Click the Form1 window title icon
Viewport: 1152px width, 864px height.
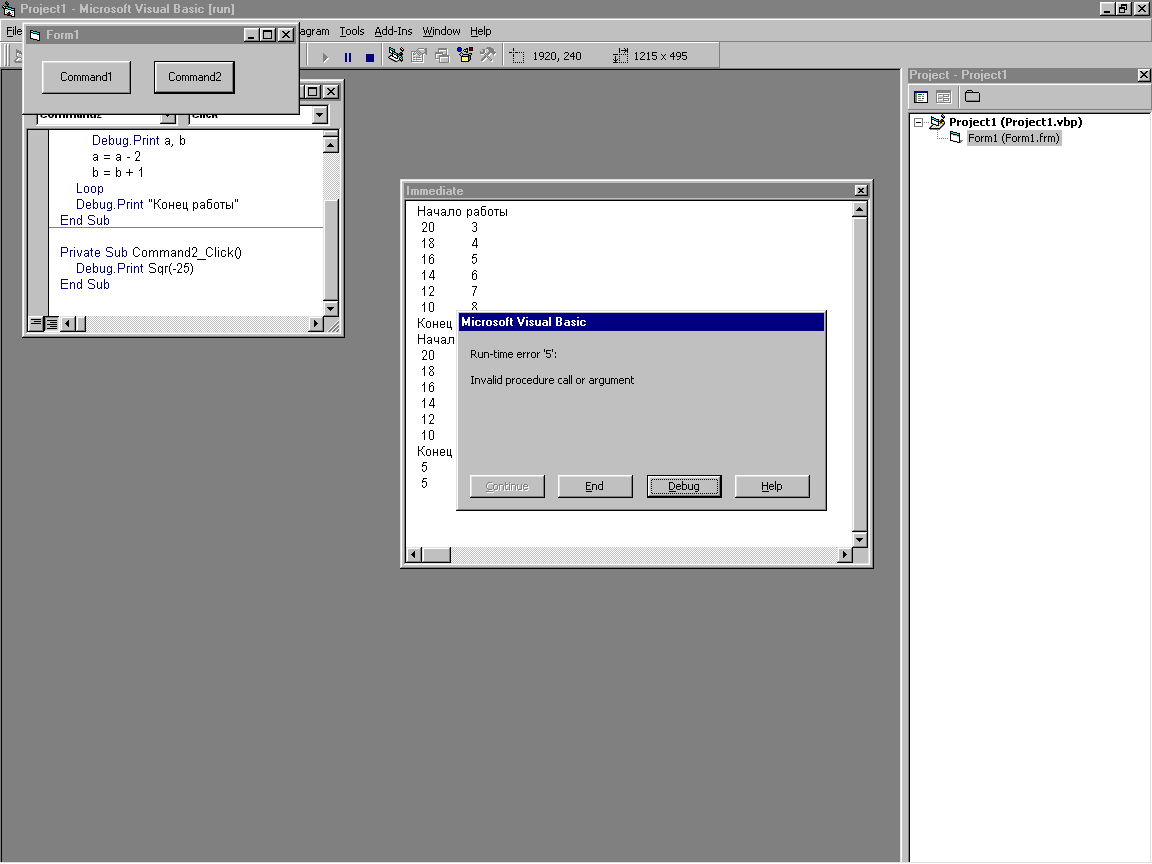click(x=35, y=35)
